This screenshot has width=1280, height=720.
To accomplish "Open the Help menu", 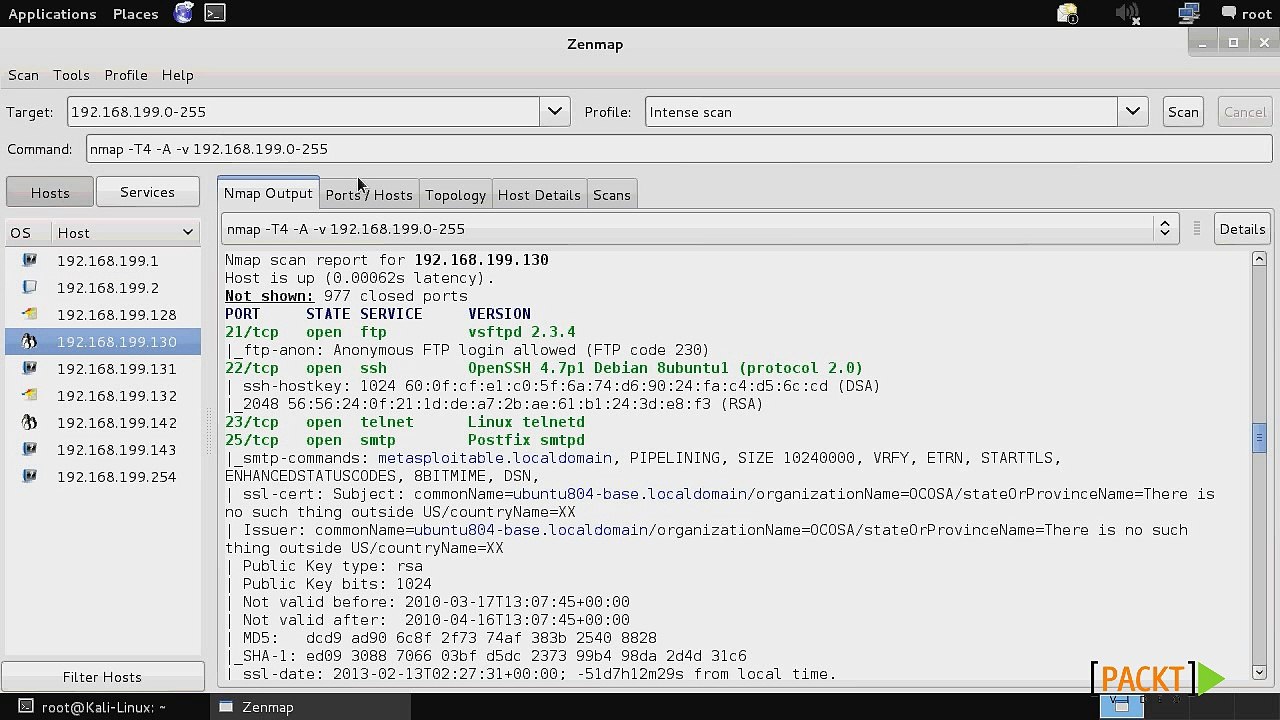I will (177, 75).
